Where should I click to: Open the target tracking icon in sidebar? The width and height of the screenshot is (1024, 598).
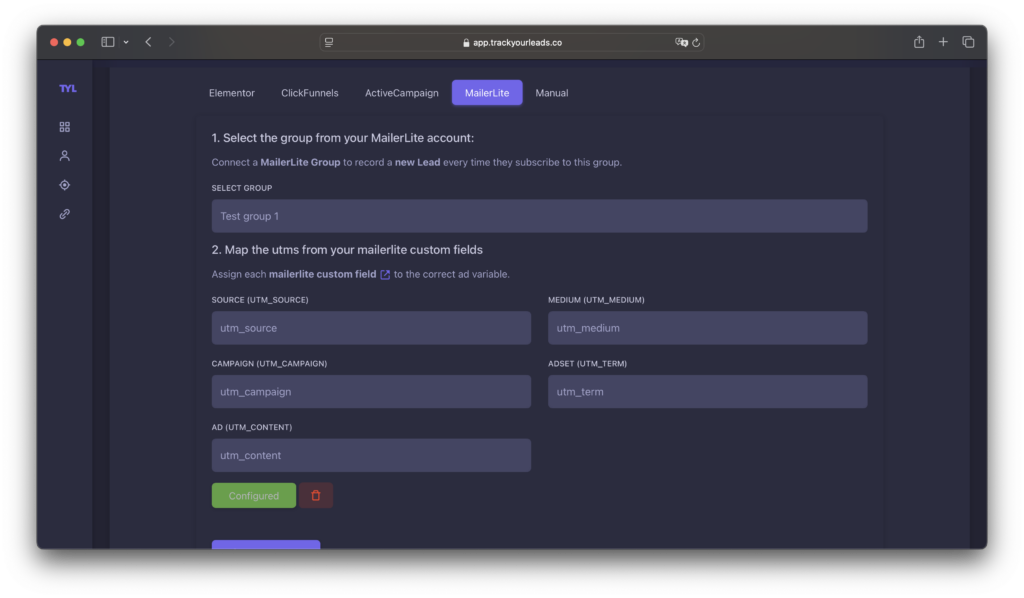pos(65,185)
